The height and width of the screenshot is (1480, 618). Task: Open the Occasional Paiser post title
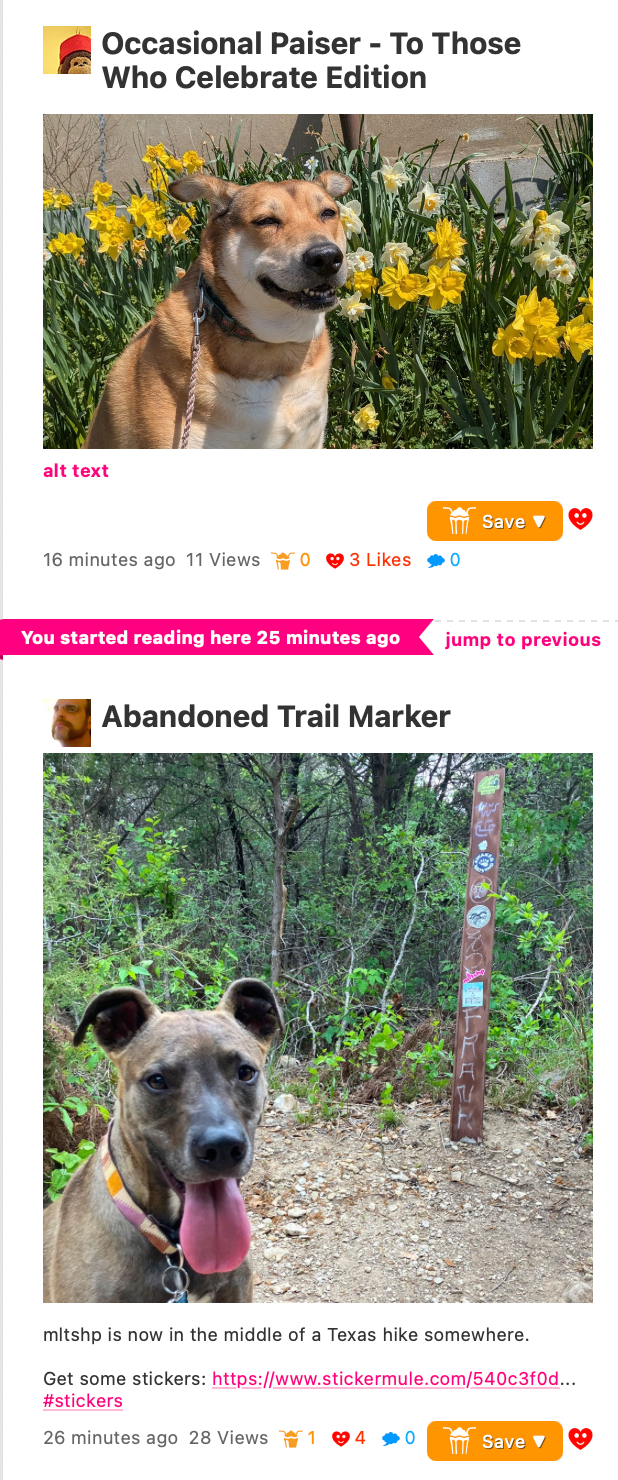pyautogui.click(x=311, y=60)
